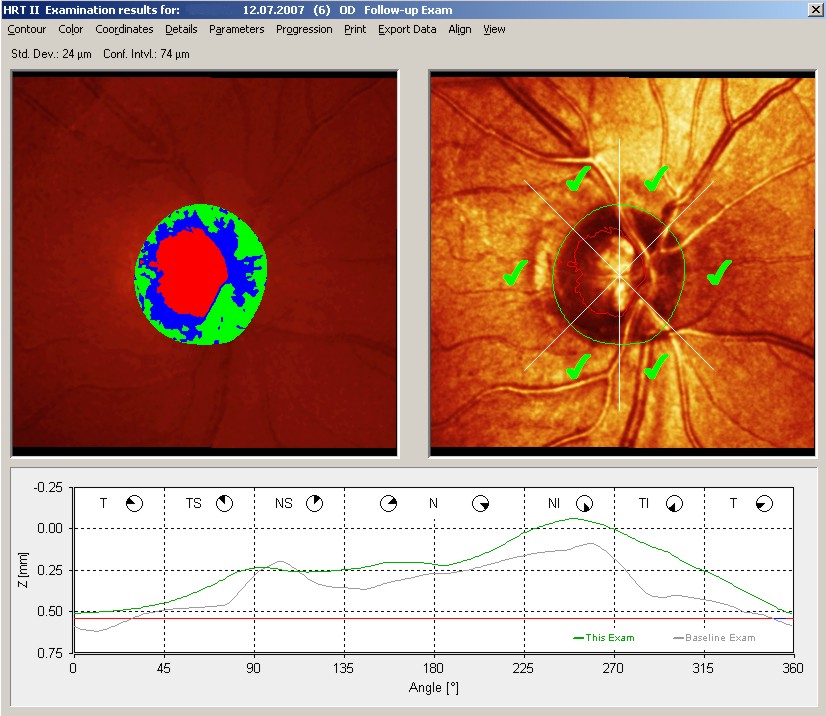Expand the Progression menu
Image resolution: width=826 pixels, height=716 pixels.
tap(304, 30)
